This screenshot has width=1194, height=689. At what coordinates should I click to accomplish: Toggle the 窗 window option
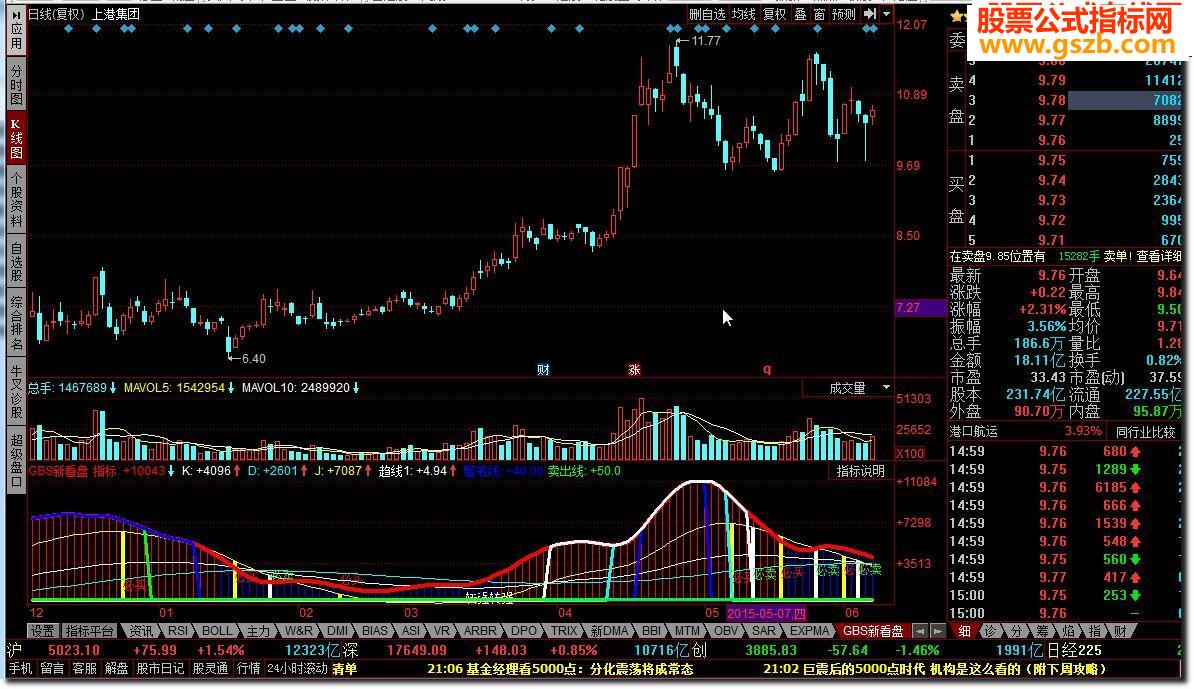(819, 14)
